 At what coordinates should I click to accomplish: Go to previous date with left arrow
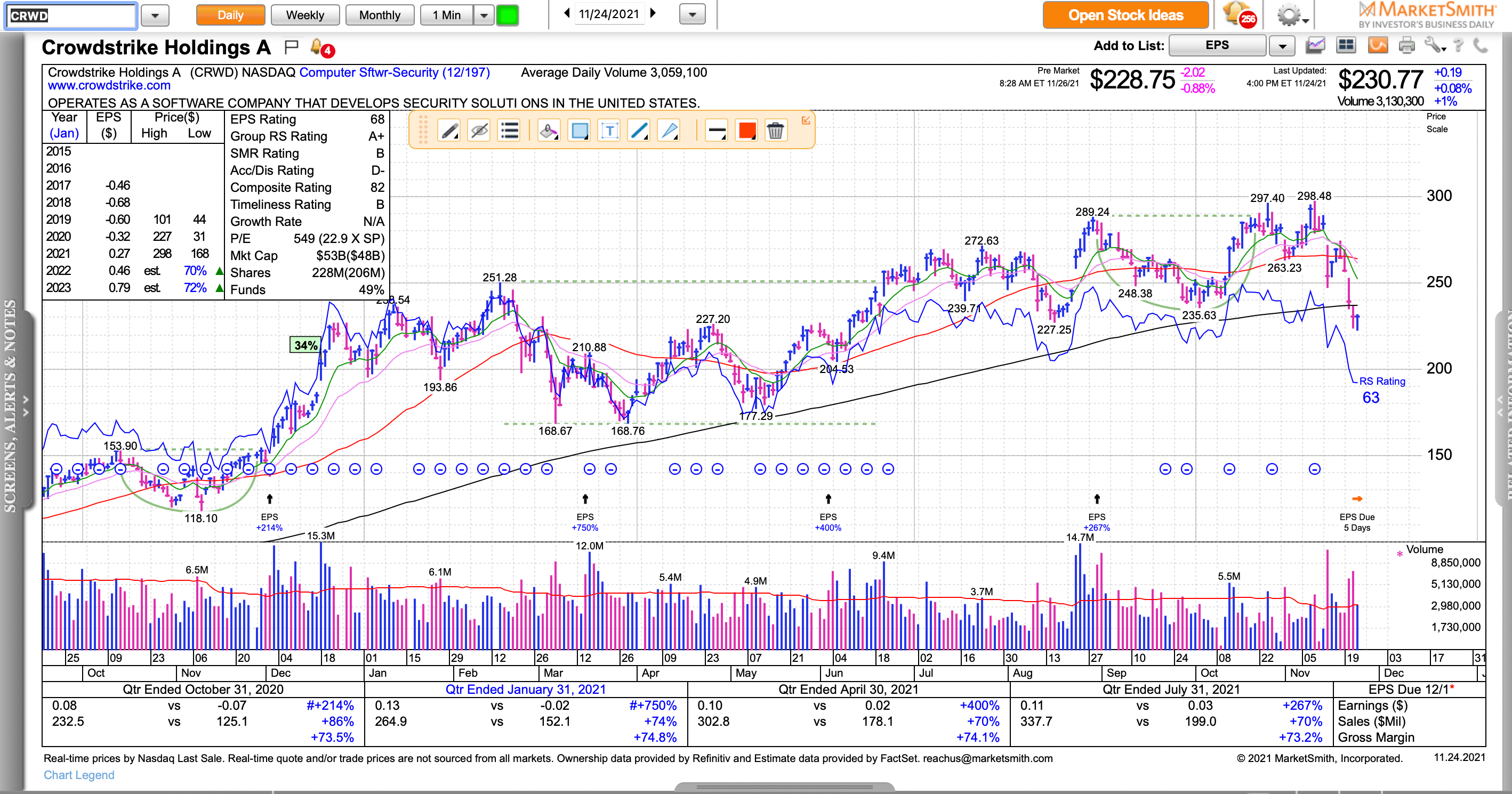(567, 13)
